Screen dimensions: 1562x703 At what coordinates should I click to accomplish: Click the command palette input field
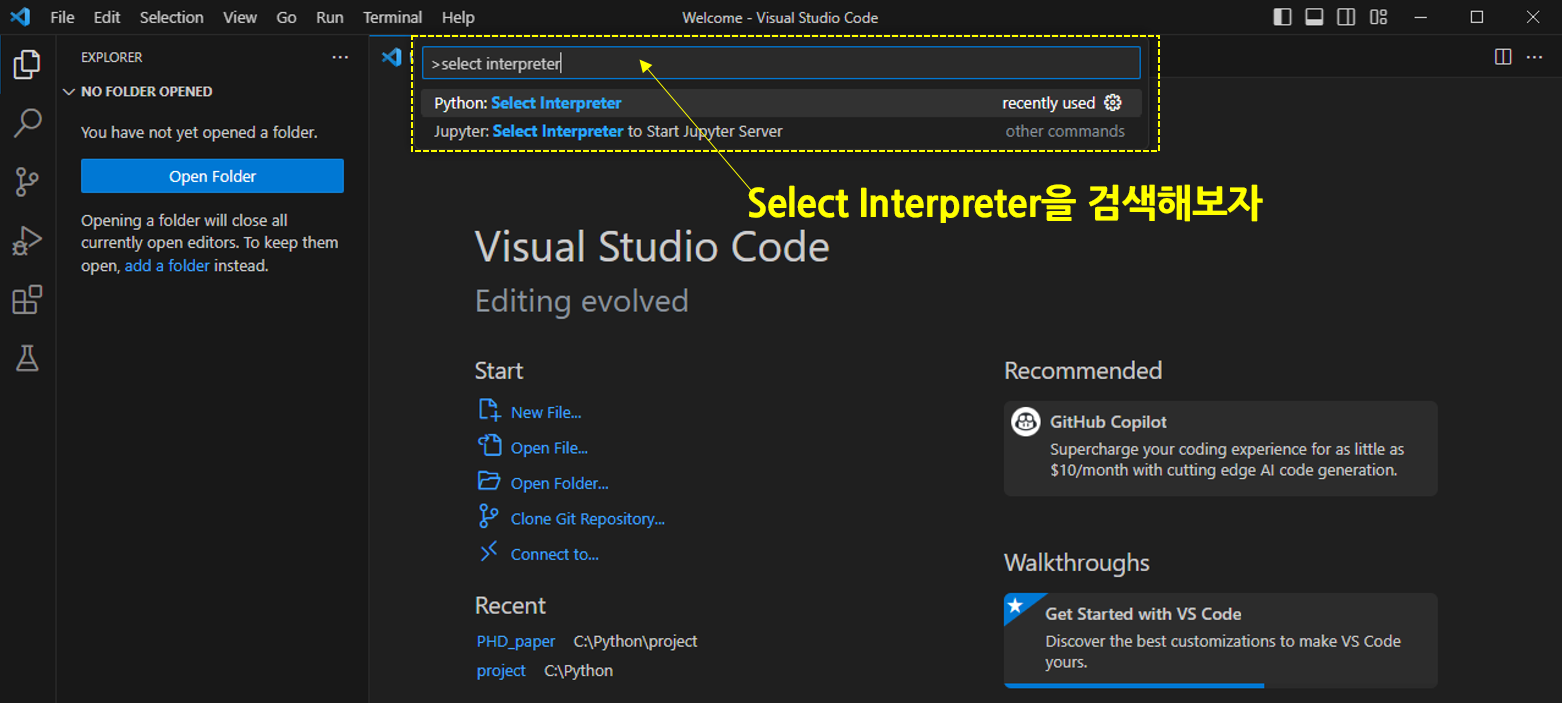[x=781, y=63]
